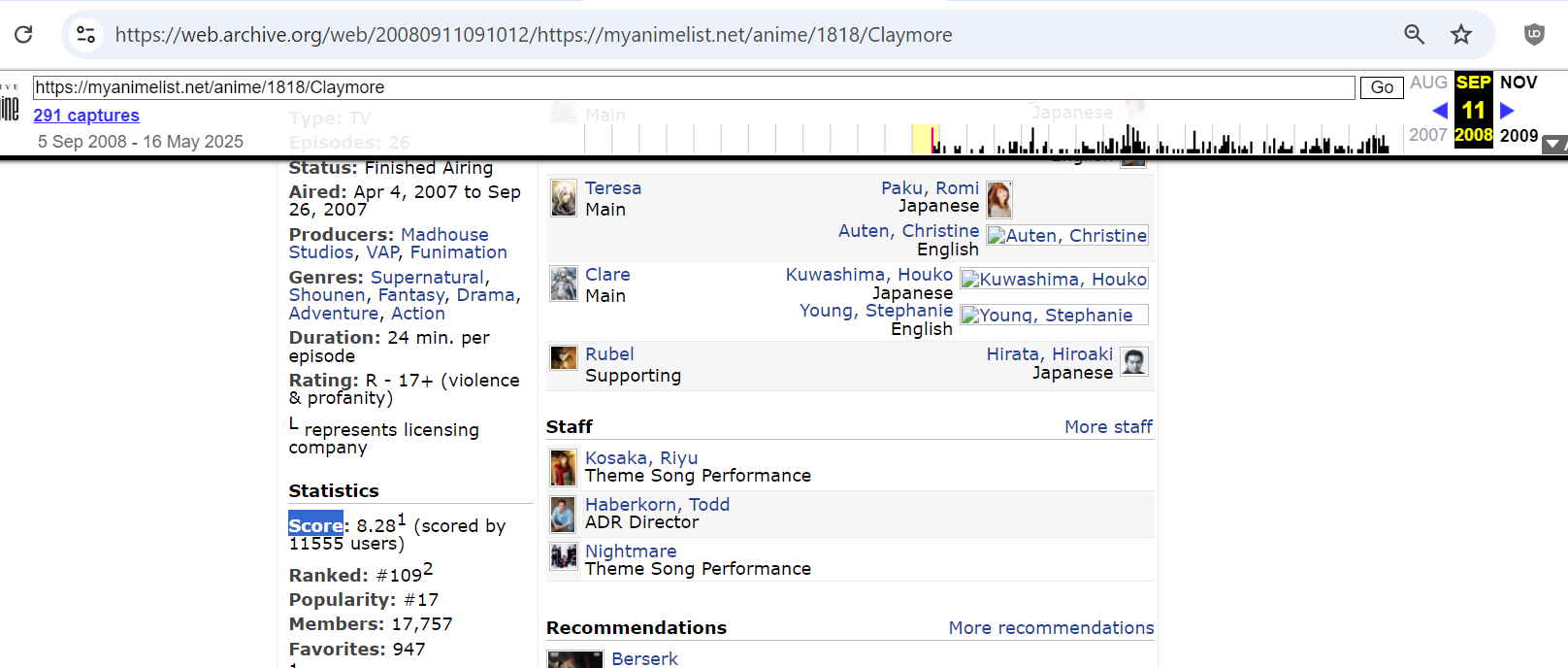The height and width of the screenshot is (668, 1568).
Task: Open Berserk recommendation thumbnail
Action: tap(575, 660)
